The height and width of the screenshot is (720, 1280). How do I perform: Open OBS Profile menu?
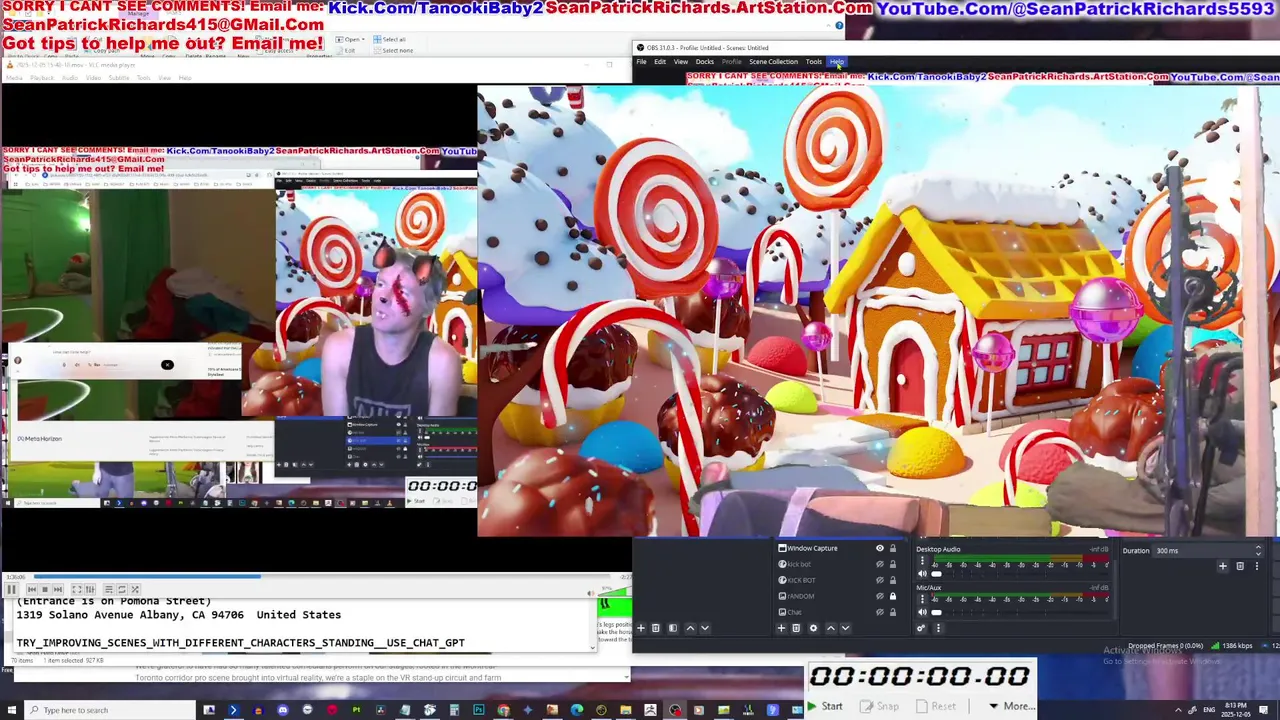coord(732,62)
